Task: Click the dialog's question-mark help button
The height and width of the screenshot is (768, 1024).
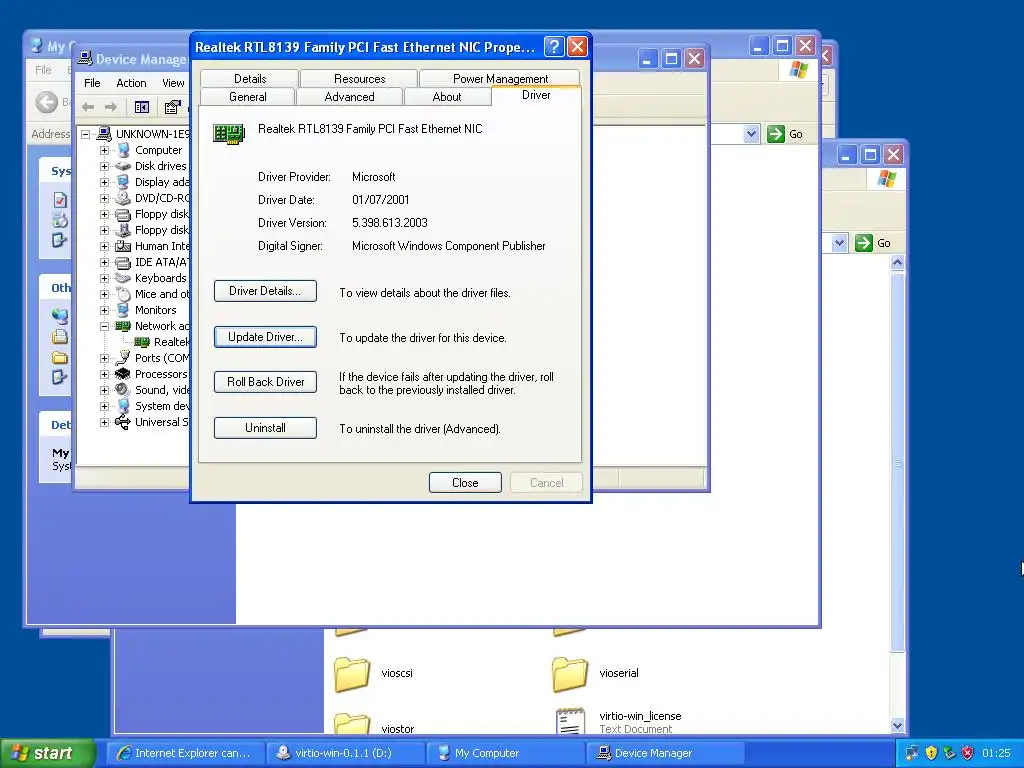Action: click(x=553, y=47)
